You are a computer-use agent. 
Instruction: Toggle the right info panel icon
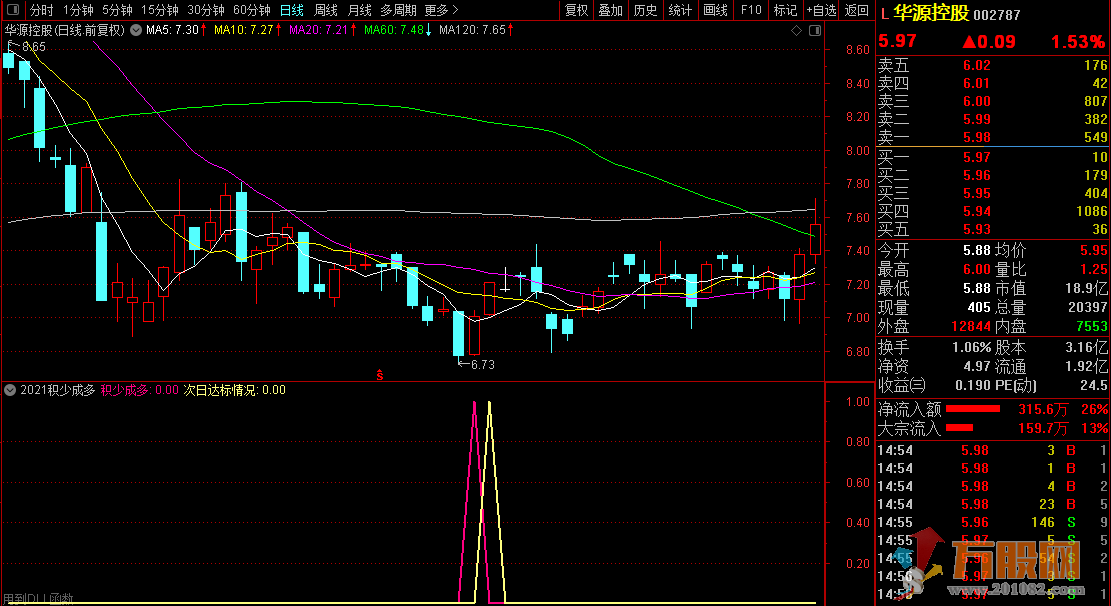coord(815,30)
